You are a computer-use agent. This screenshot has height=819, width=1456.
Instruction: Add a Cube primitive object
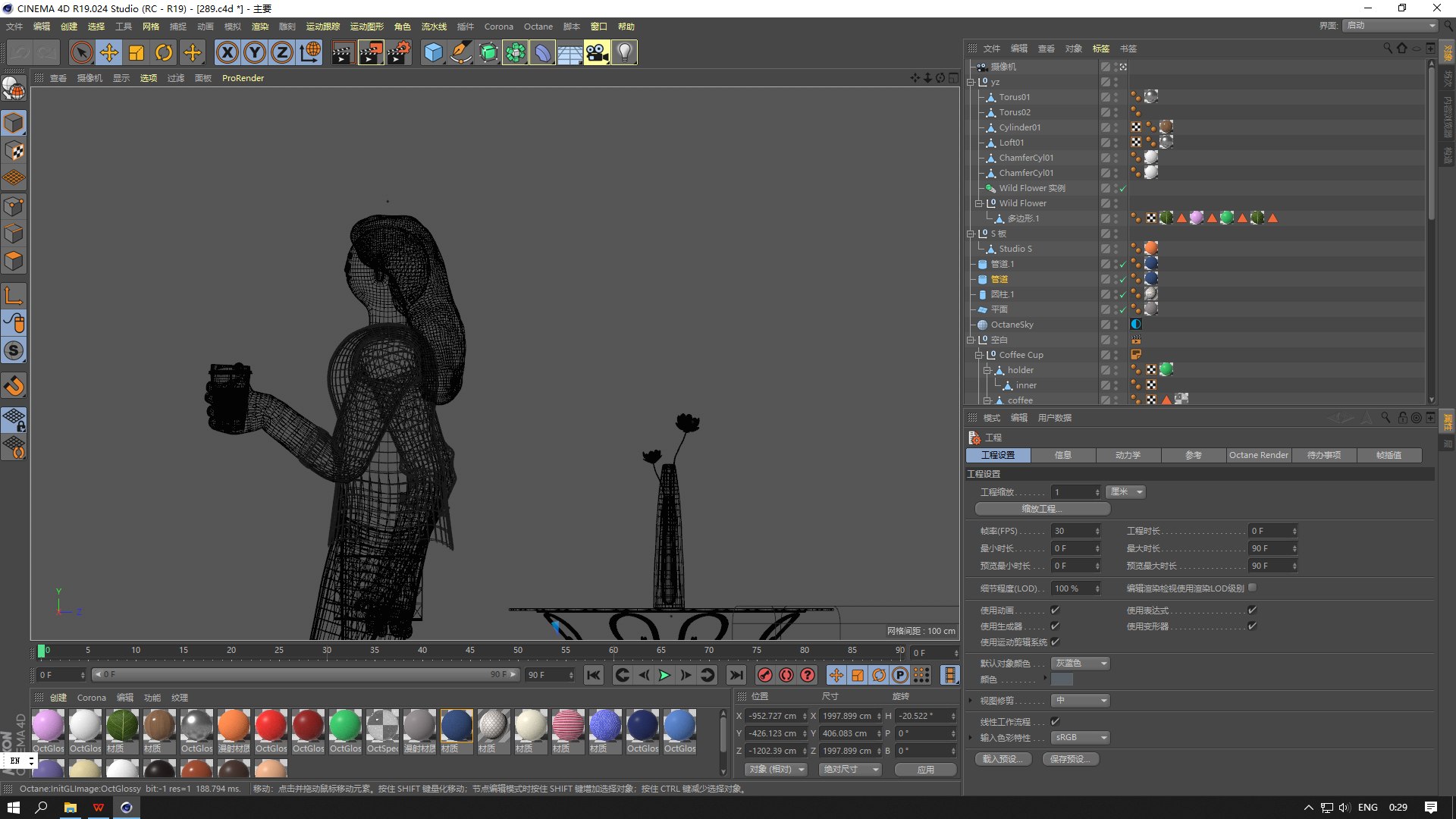click(433, 52)
